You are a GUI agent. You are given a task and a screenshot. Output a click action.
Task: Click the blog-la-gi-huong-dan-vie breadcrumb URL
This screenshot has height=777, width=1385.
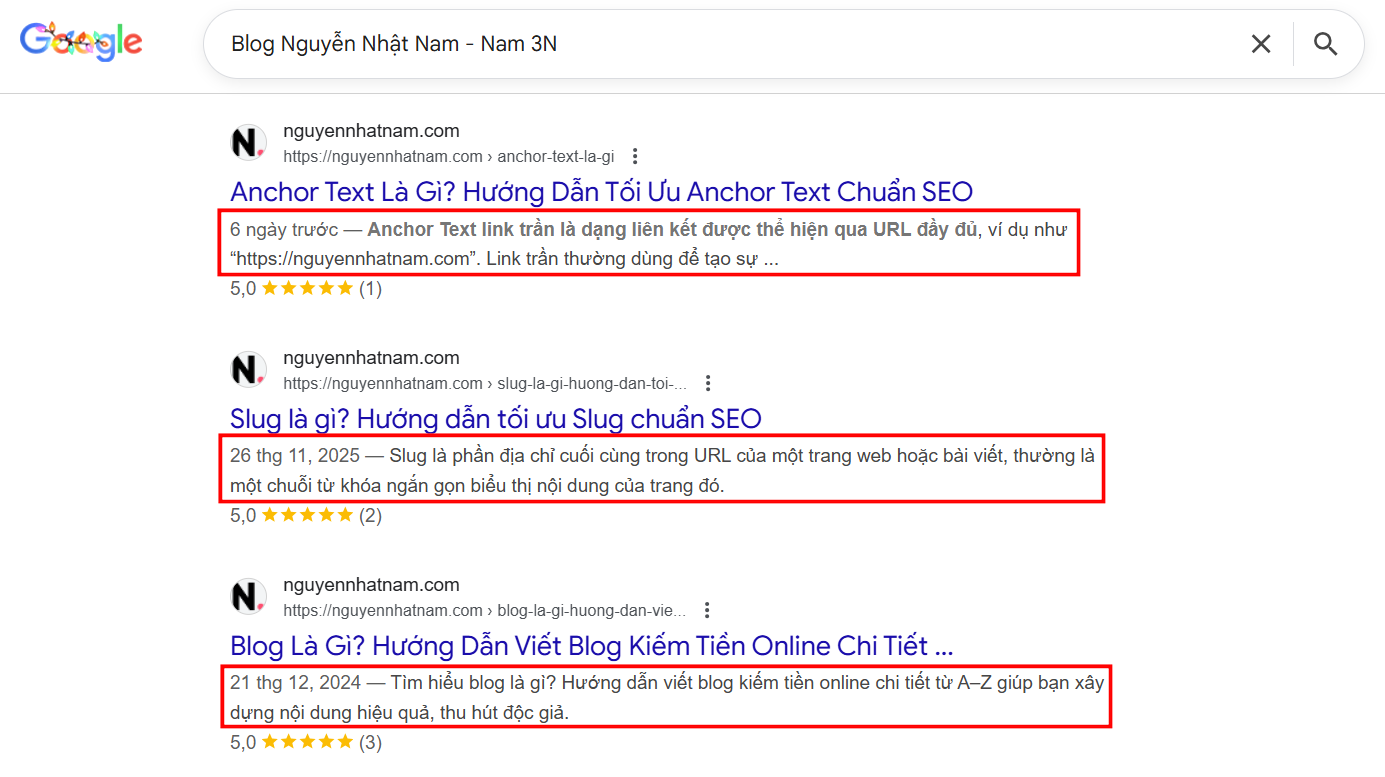coord(485,610)
